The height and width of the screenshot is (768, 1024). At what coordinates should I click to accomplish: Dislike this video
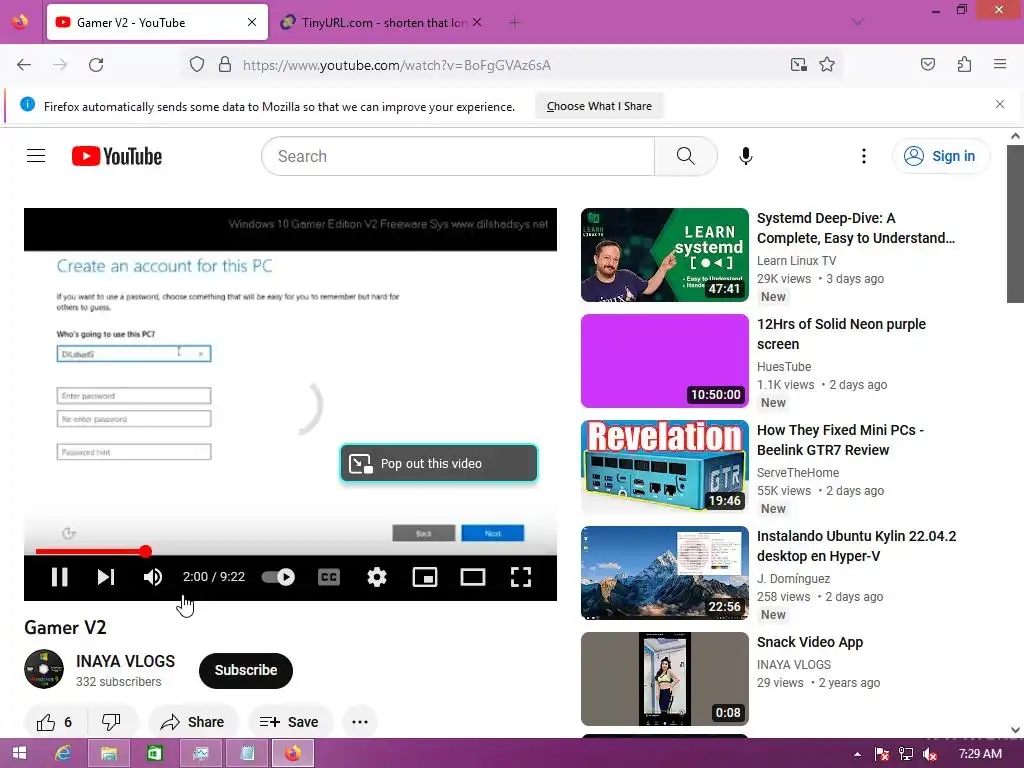pos(111,722)
